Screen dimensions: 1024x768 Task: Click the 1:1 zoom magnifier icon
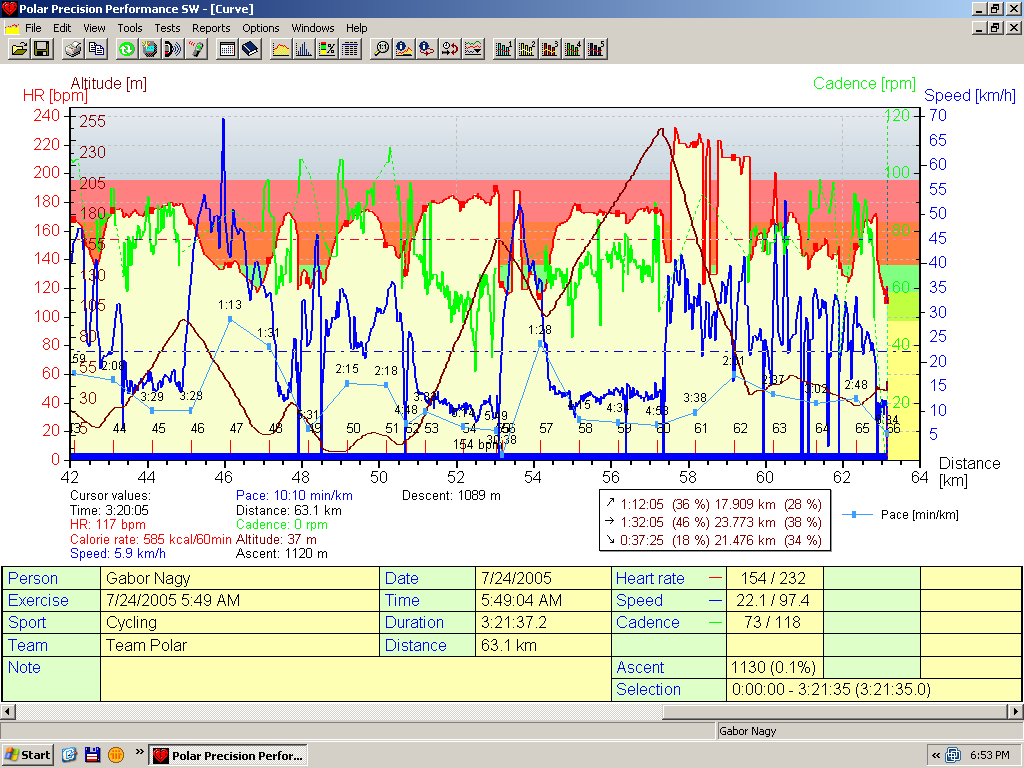pyautogui.click(x=381, y=49)
